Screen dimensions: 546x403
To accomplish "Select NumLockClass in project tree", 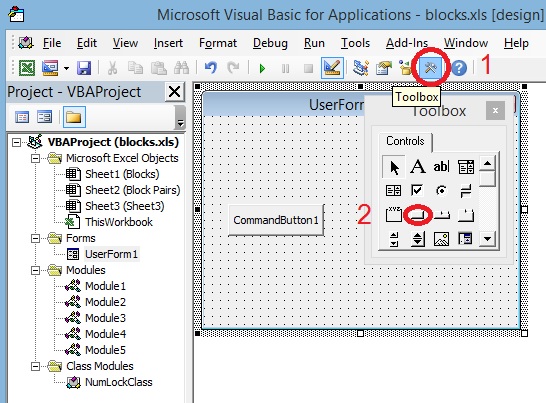I will (x=118, y=382).
